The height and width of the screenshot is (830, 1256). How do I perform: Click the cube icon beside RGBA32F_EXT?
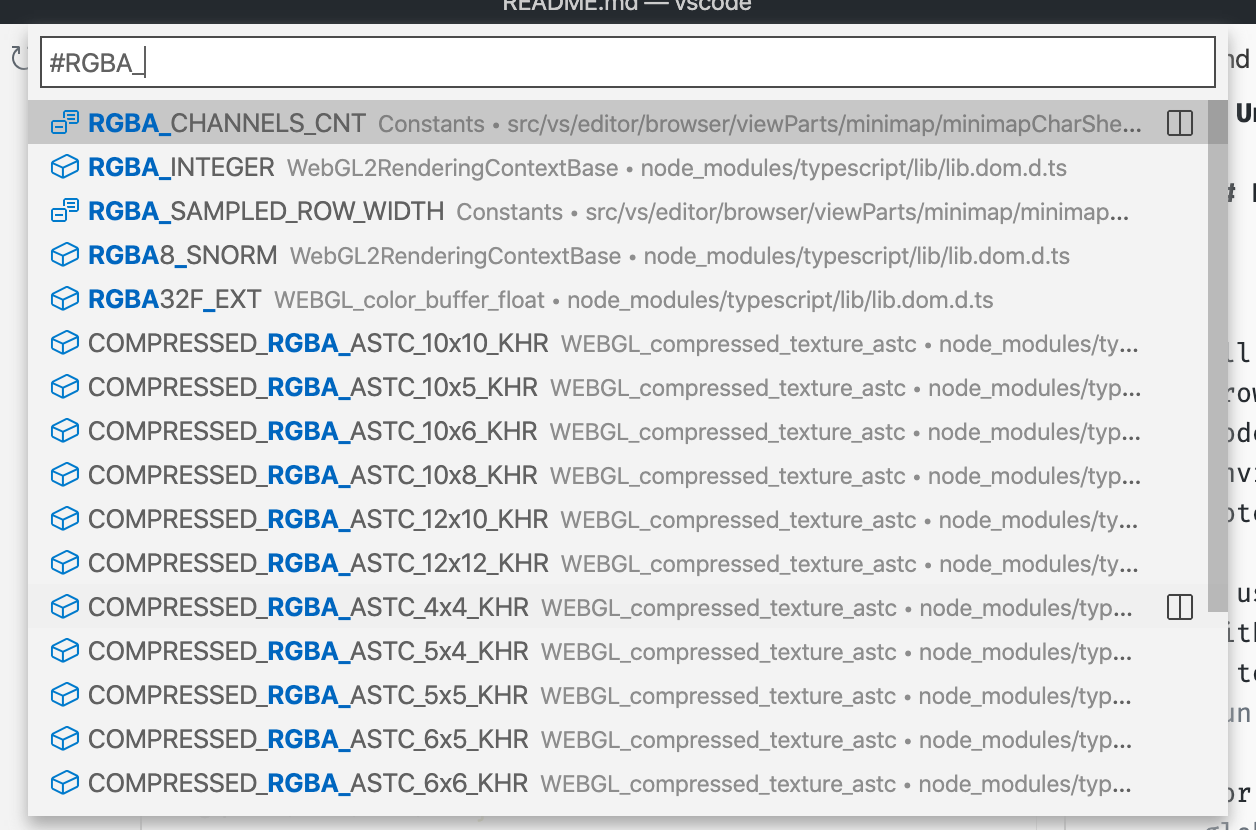pos(63,299)
